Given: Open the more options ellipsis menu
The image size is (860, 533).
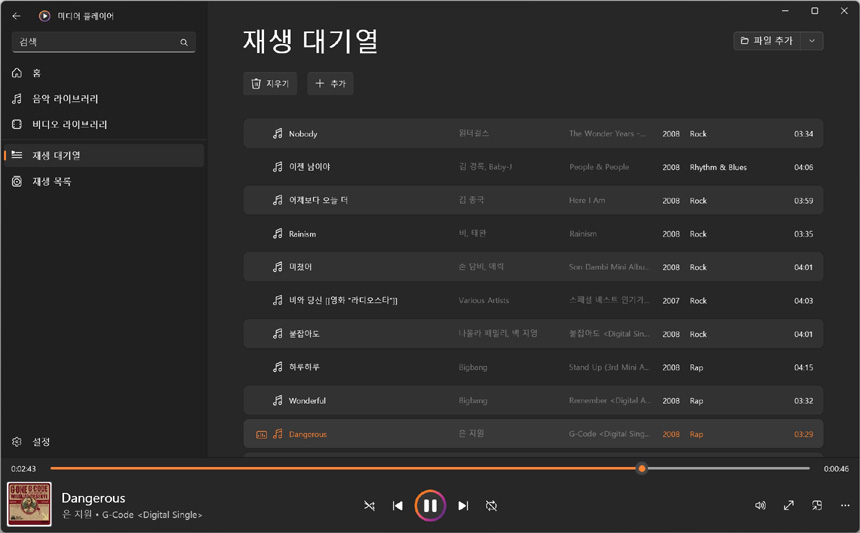Looking at the screenshot, I should click(x=845, y=506).
